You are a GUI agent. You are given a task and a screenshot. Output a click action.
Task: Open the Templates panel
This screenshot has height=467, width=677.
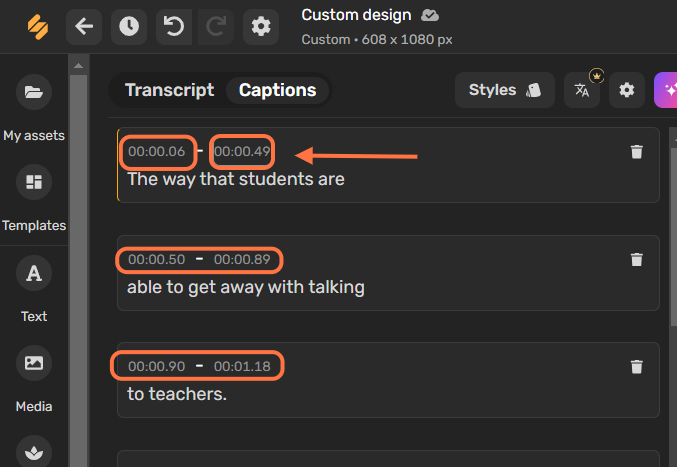34,182
